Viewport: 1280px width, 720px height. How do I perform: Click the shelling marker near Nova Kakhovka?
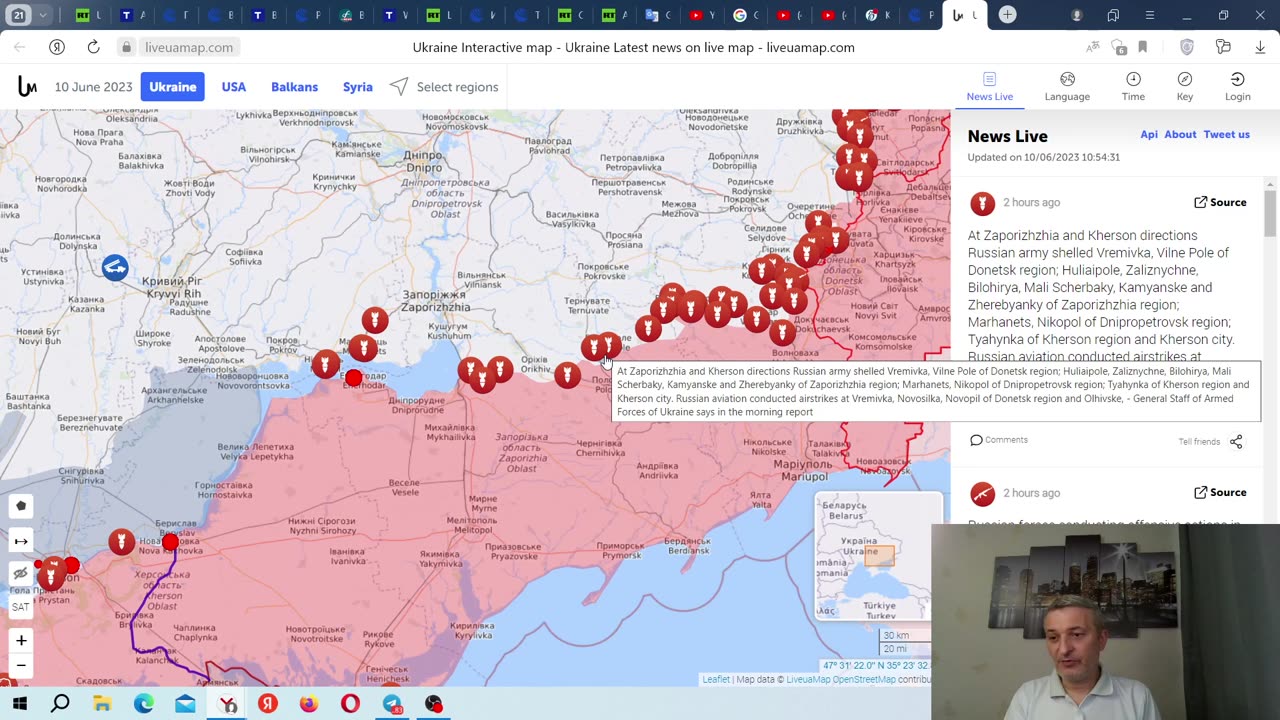coord(121,542)
